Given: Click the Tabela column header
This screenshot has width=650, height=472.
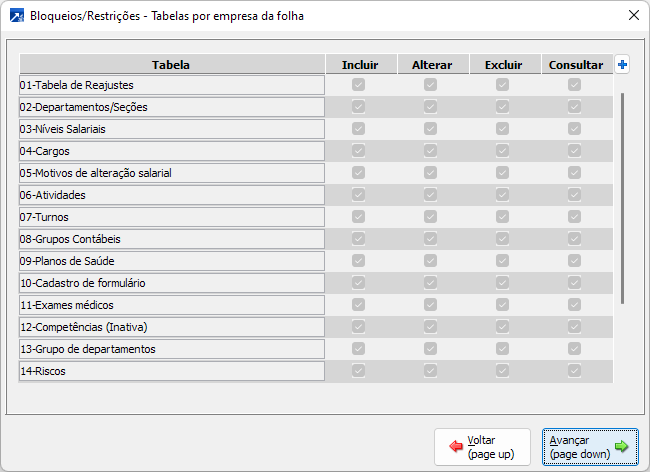Looking at the screenshot, I should [172, 65].
